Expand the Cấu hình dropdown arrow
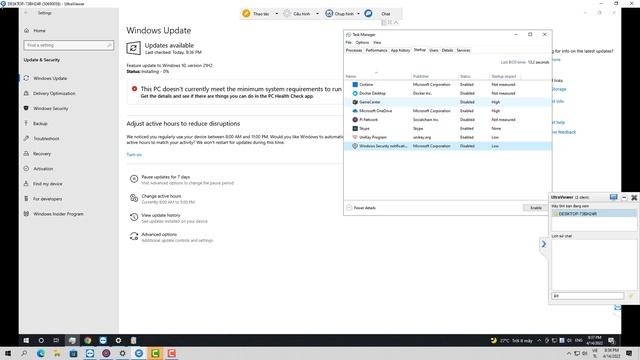Viewport: 640px width, 360px height. 317,14
